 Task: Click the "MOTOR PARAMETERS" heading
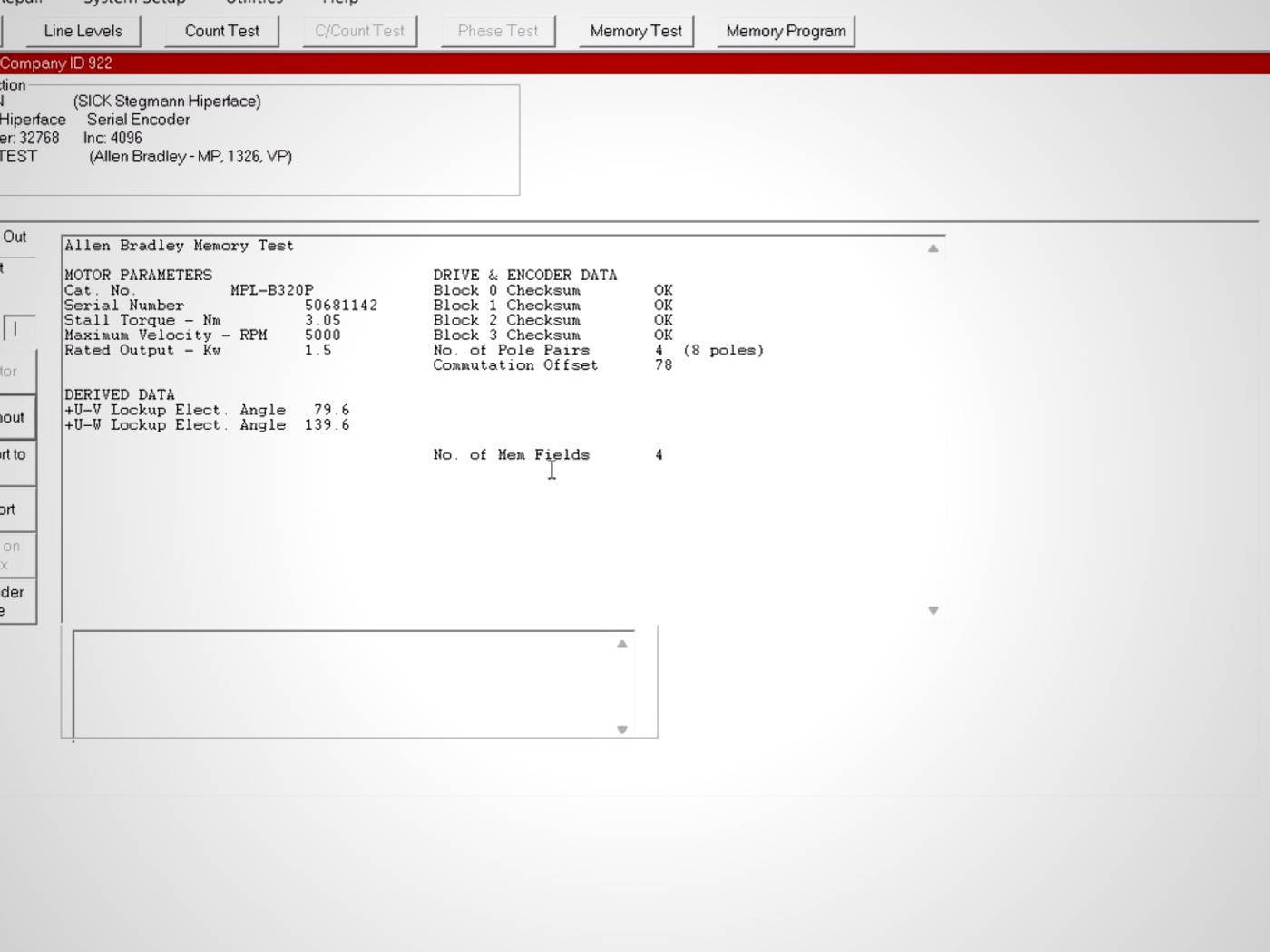pyautogui.click(x=138, y=275)
